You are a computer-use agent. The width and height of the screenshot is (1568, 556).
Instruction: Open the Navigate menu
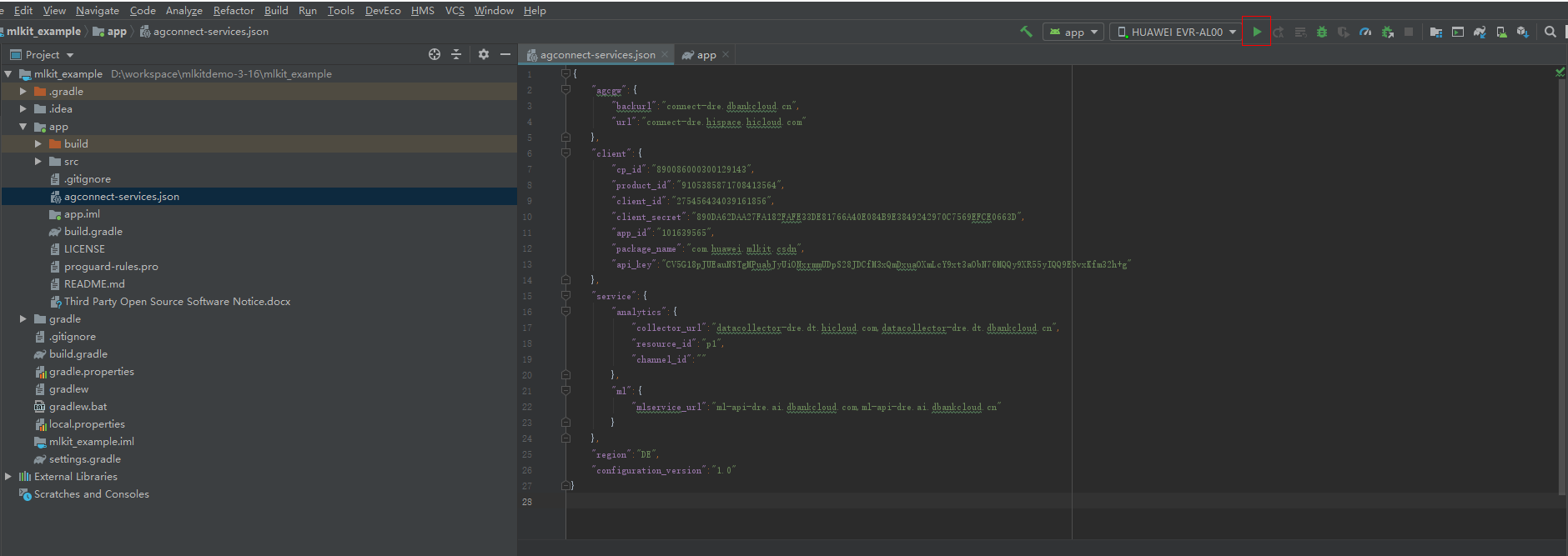(98, 10)
